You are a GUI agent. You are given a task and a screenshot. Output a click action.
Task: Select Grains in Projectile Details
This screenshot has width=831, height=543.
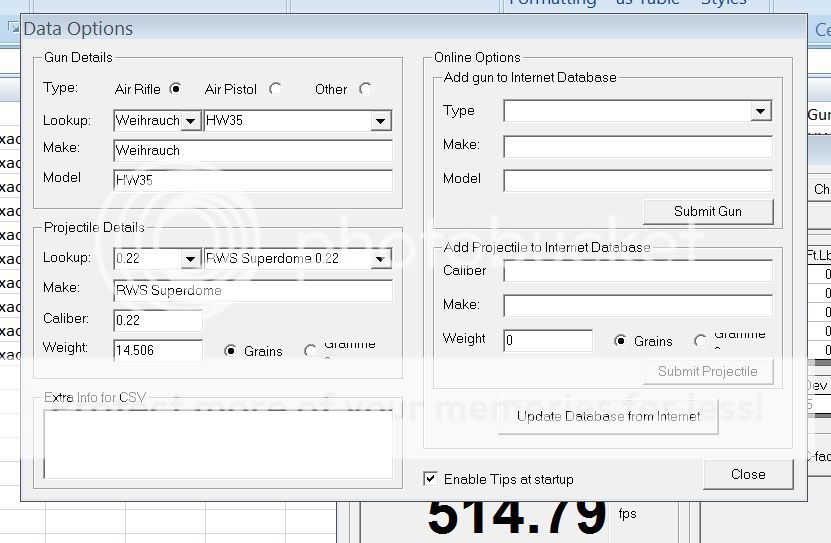[230, 350]
